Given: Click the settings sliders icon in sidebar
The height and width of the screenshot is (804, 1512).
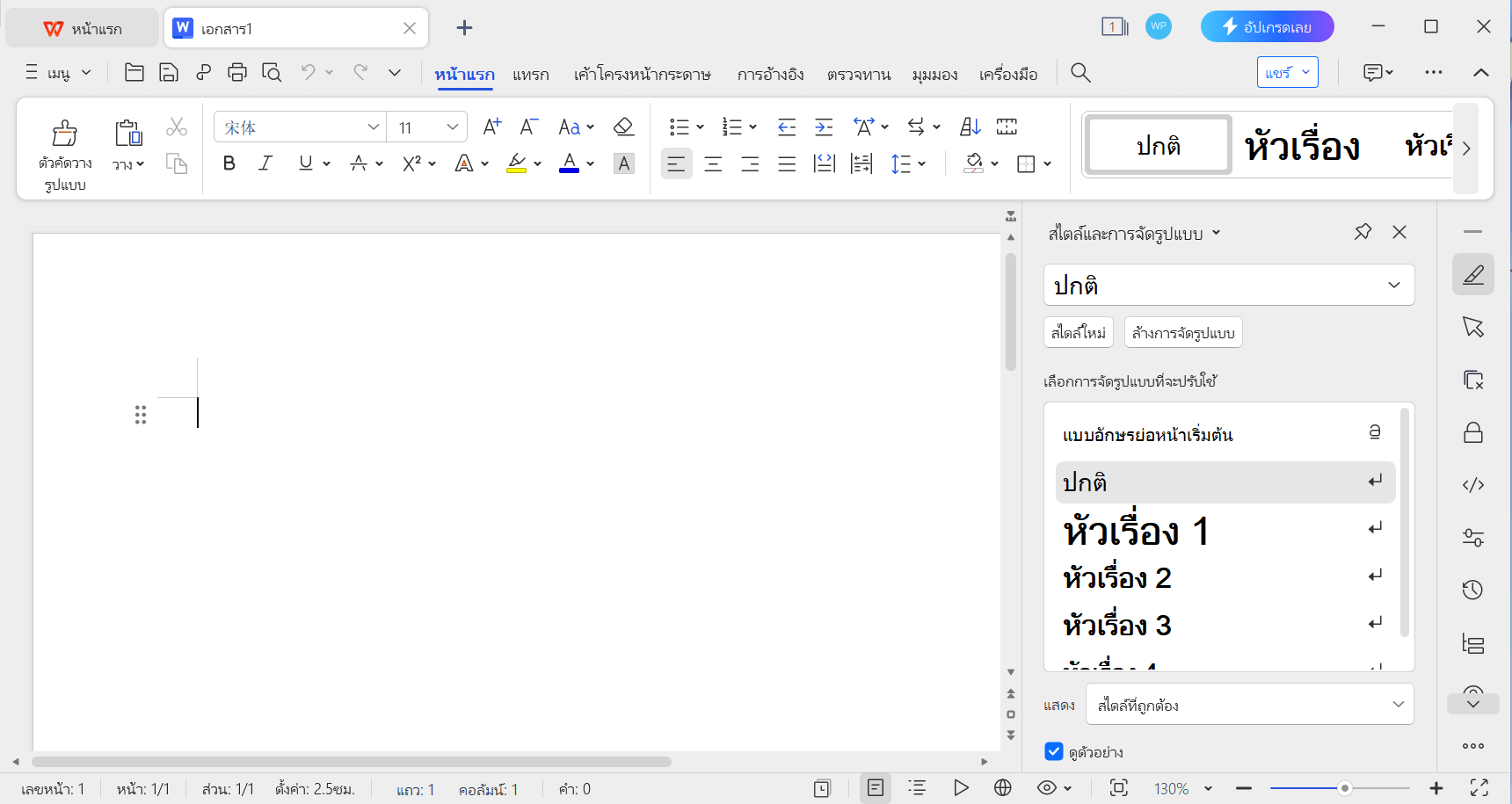Looking at the screenshot, I should pyautogui.click(x=1473, y=538).
